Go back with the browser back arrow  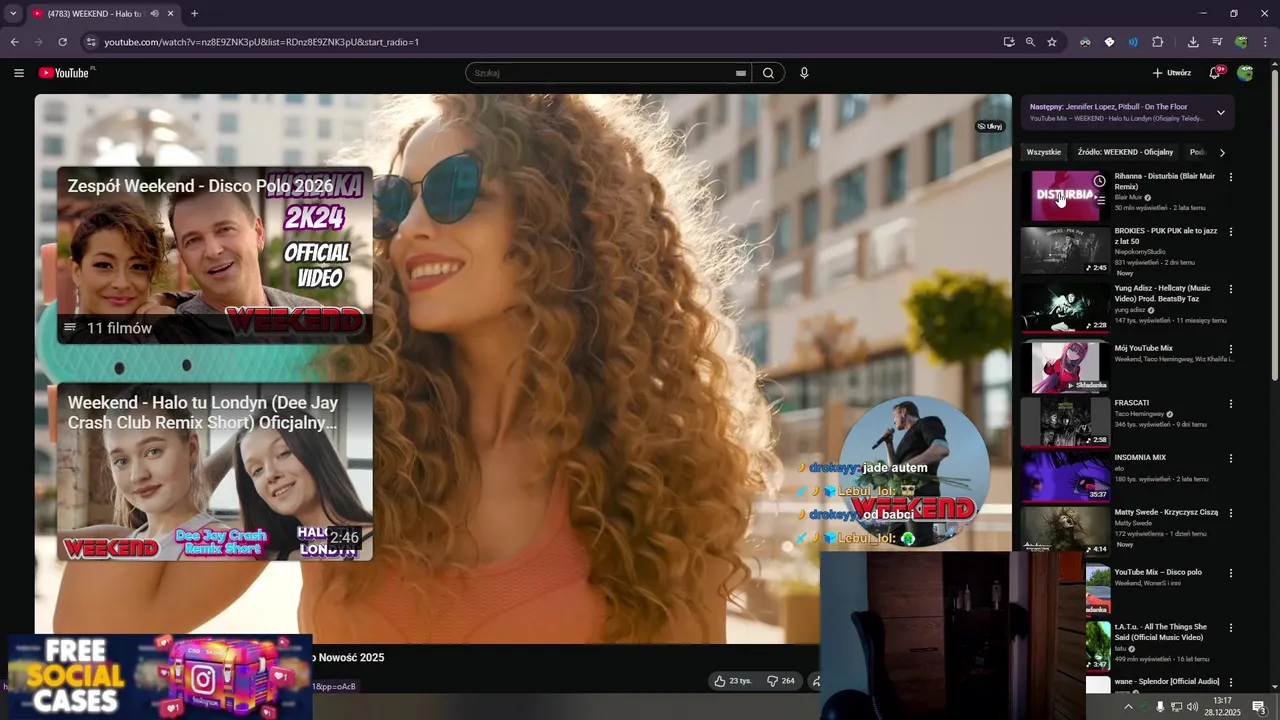click(x=14, y=42)
